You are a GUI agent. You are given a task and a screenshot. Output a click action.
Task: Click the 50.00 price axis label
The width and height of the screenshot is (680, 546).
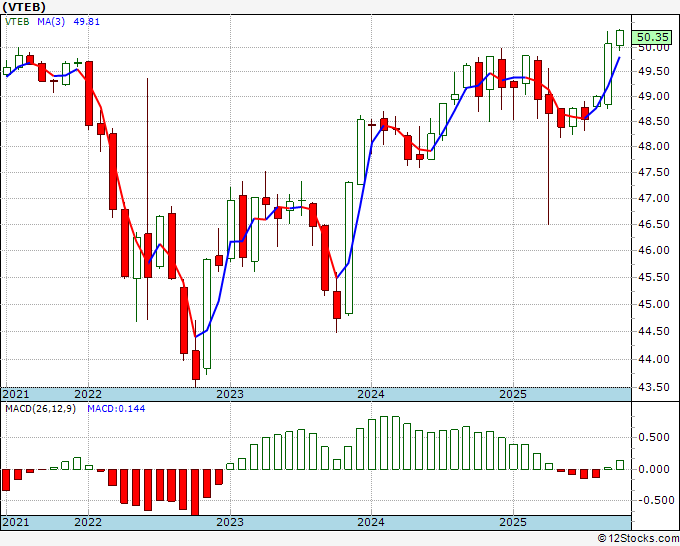(x=654, y=48)
